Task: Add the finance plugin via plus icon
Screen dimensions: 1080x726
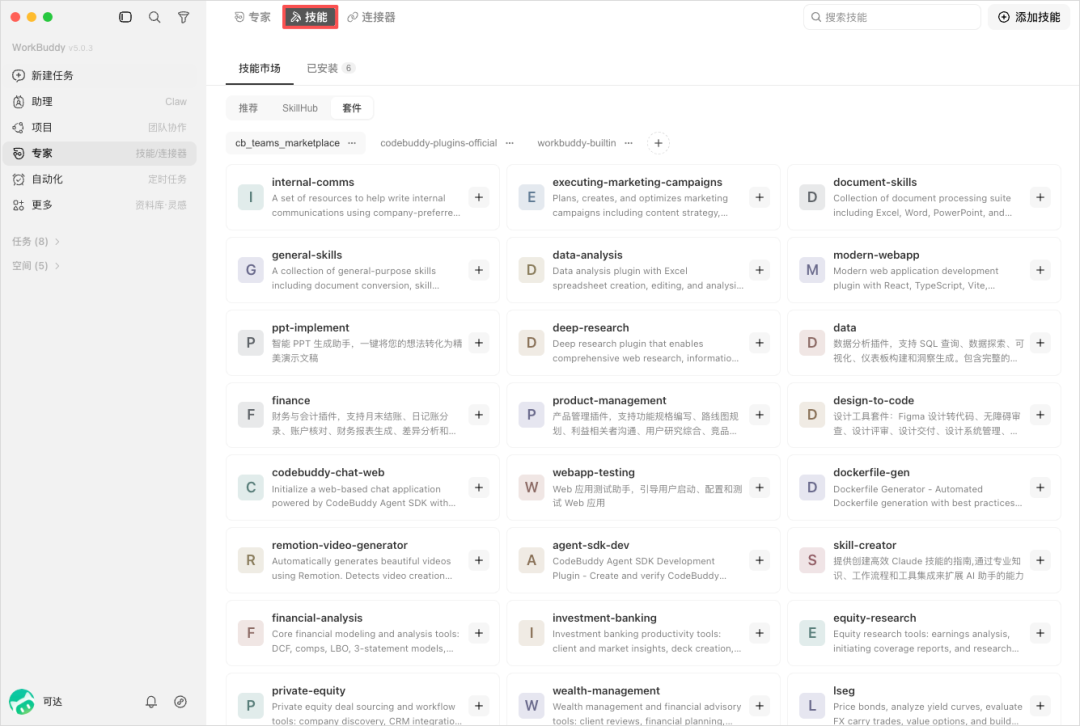Action: pyautogui.click(x=479, y=415)
